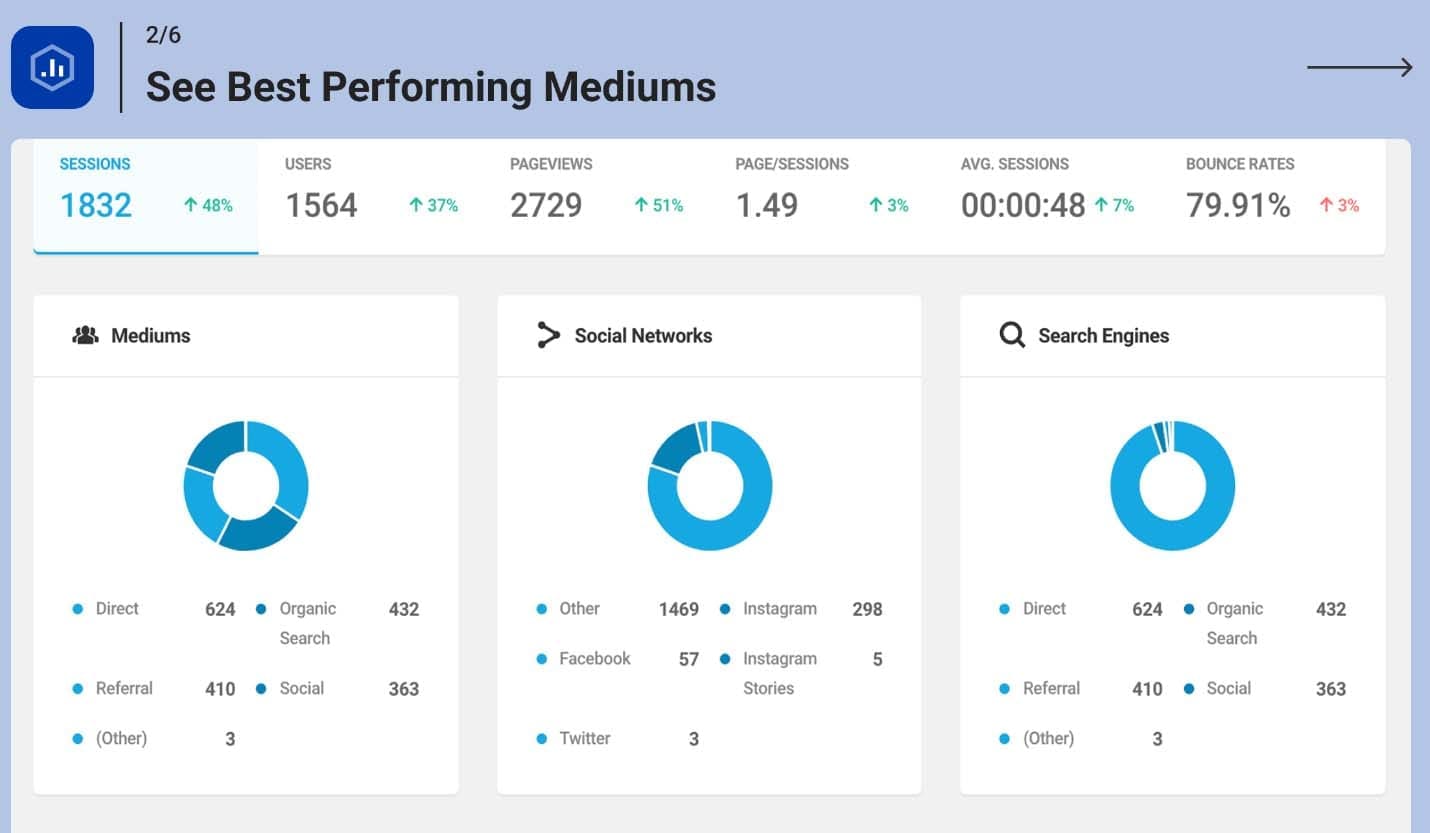Click the Databox logo icon
This screenshot has height=833, width=1430.
coord(52,67)
